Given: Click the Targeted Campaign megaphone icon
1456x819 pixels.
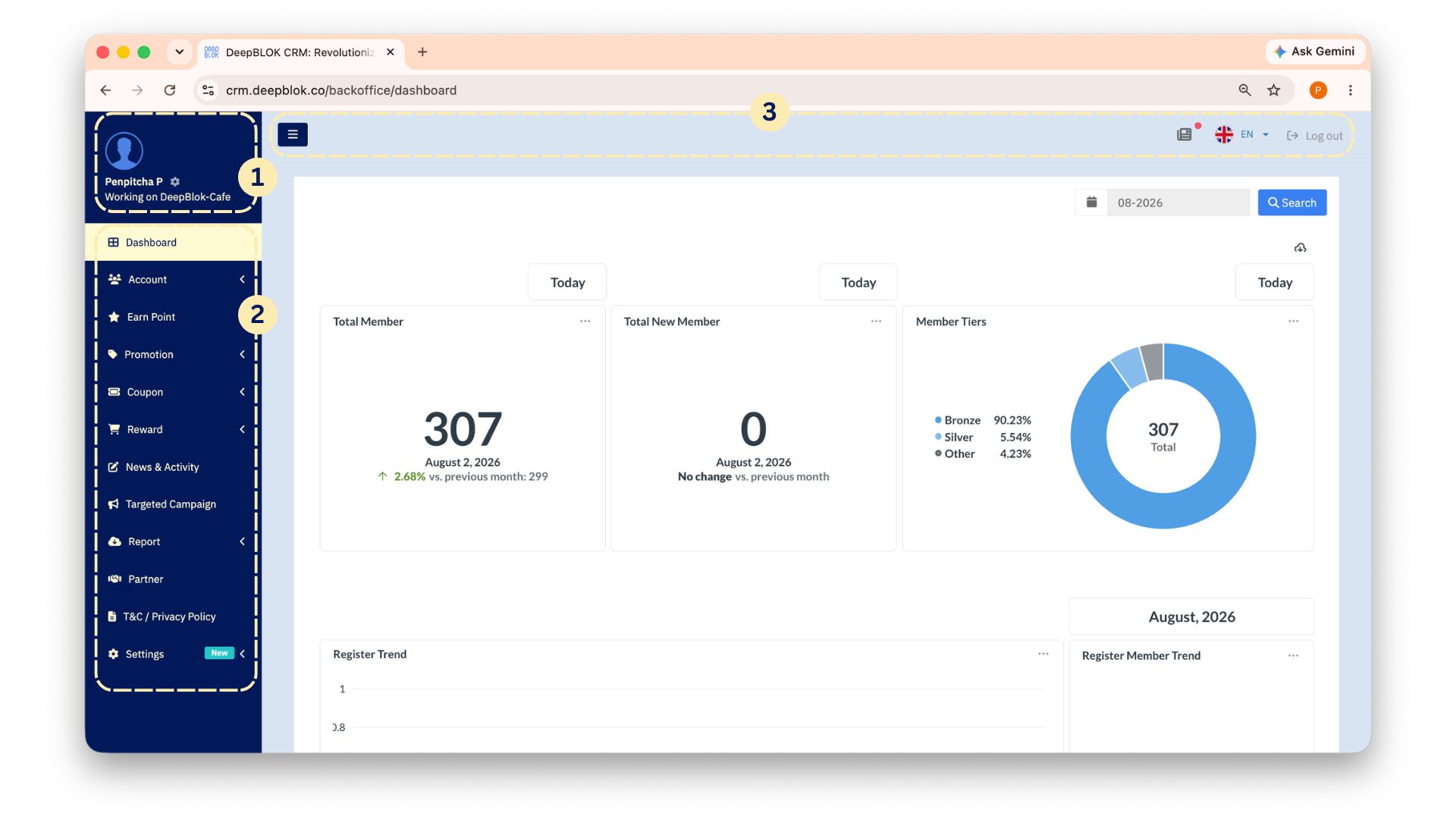Looking at the screenshot, I should 114,504.
